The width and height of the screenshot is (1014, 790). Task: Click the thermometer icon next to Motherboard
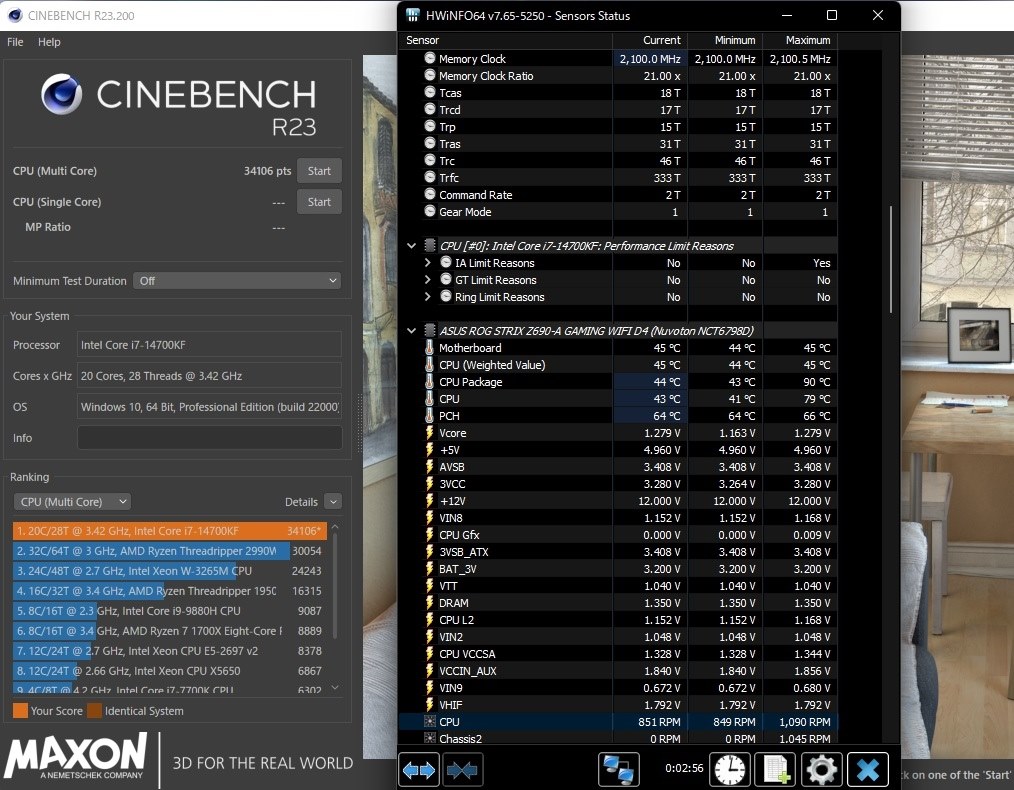coord(429,348)
